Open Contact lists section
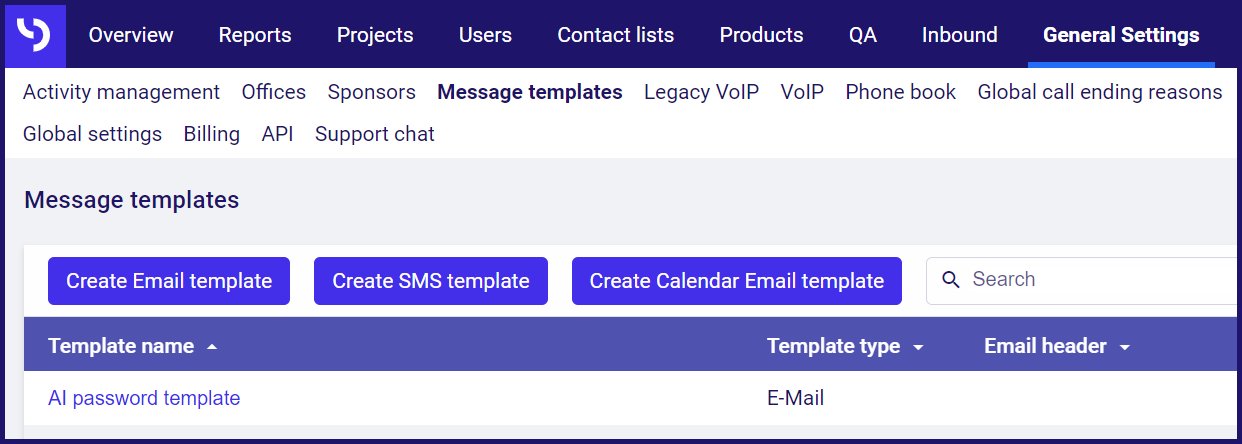The image size is (1242, 444). 616,35
